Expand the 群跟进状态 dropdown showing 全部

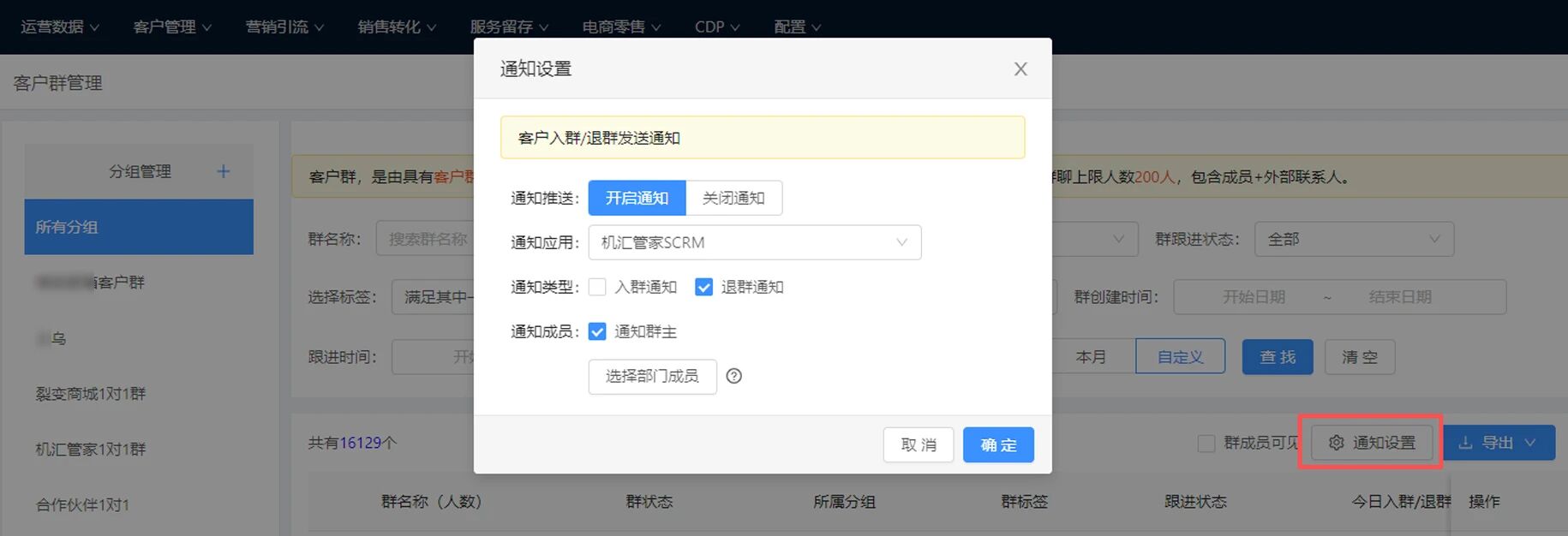pyautogui.click(x=1353, y=240)
